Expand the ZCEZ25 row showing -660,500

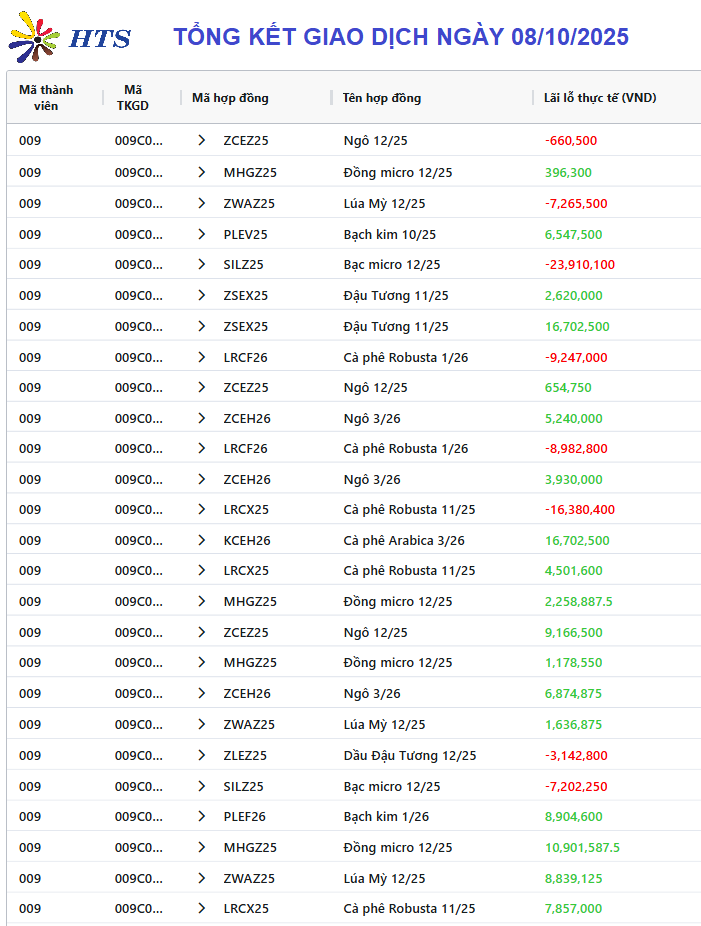coord(202,141)
